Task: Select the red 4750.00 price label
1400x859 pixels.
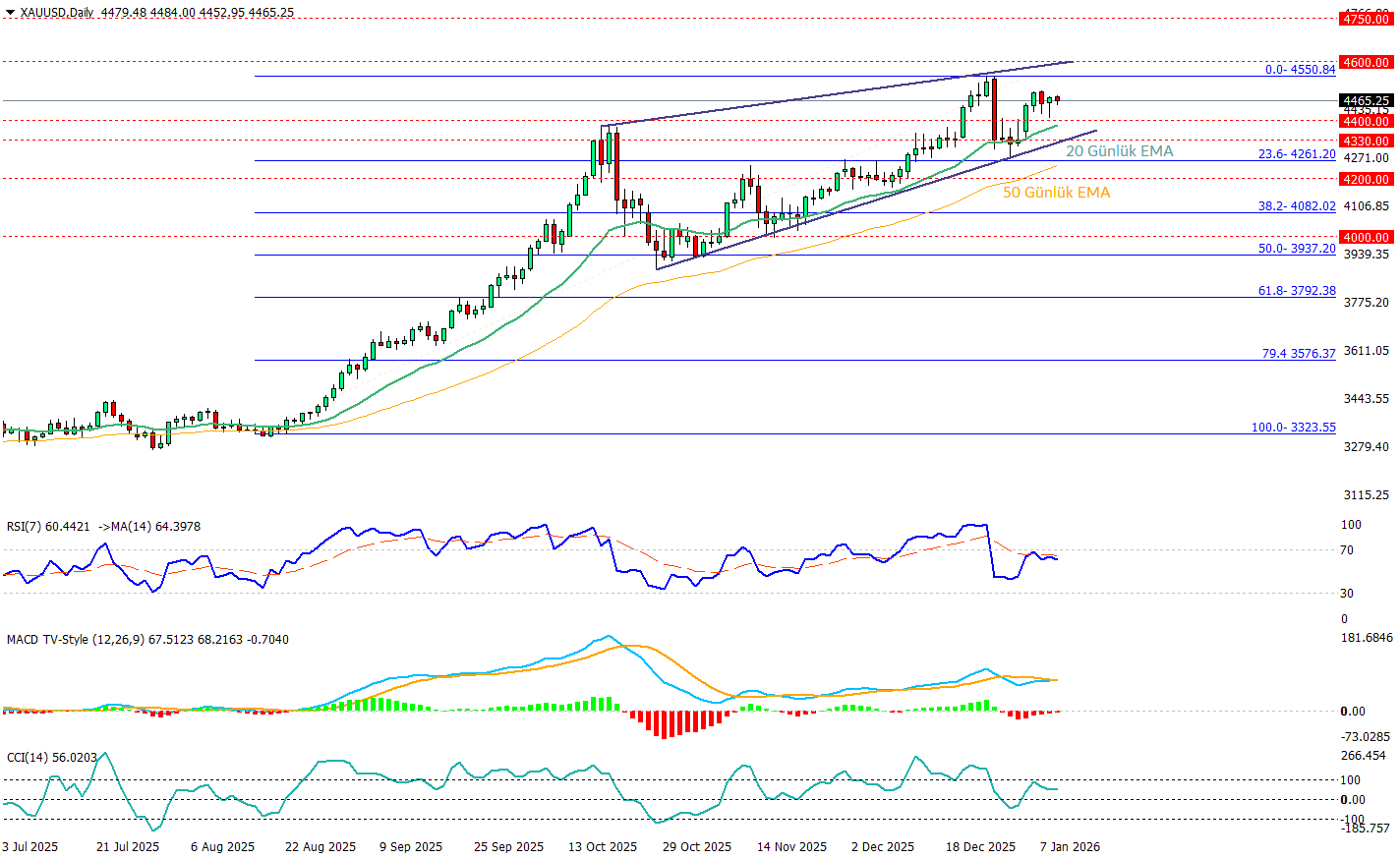Action: click(x=1367, y=19)
